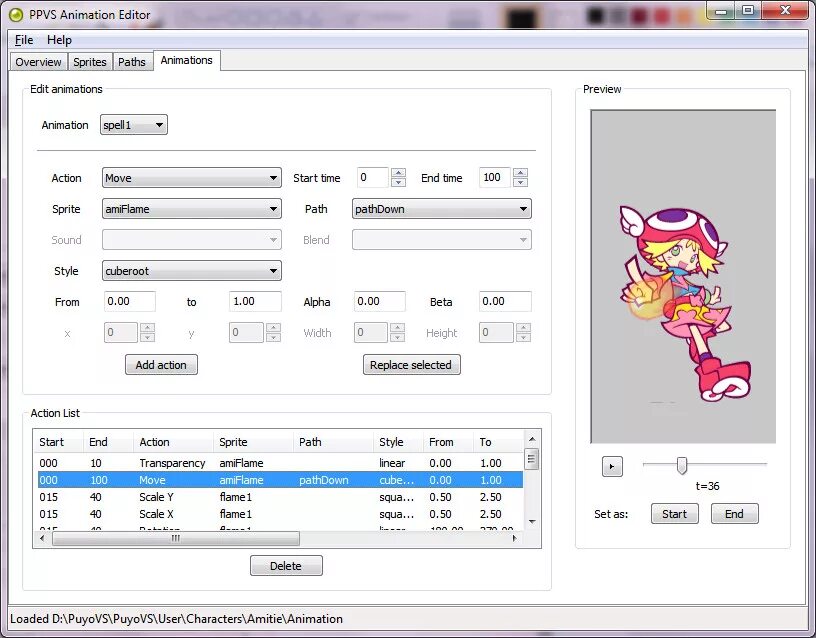Open the Sprite dropdown showing amiFlame
Viewport: 816px width, 638px height.
192,209
